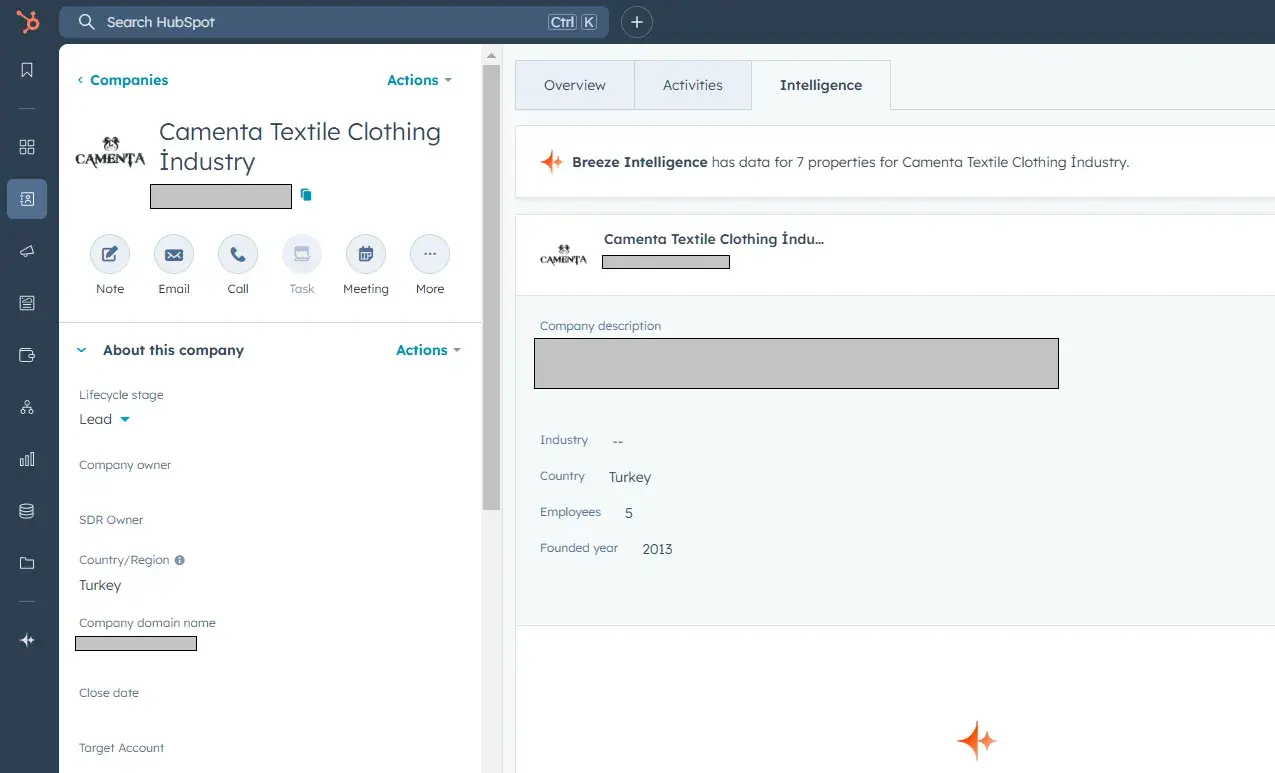
Task: Start a Call from the call icon
Action: click(x=237, y=254)
